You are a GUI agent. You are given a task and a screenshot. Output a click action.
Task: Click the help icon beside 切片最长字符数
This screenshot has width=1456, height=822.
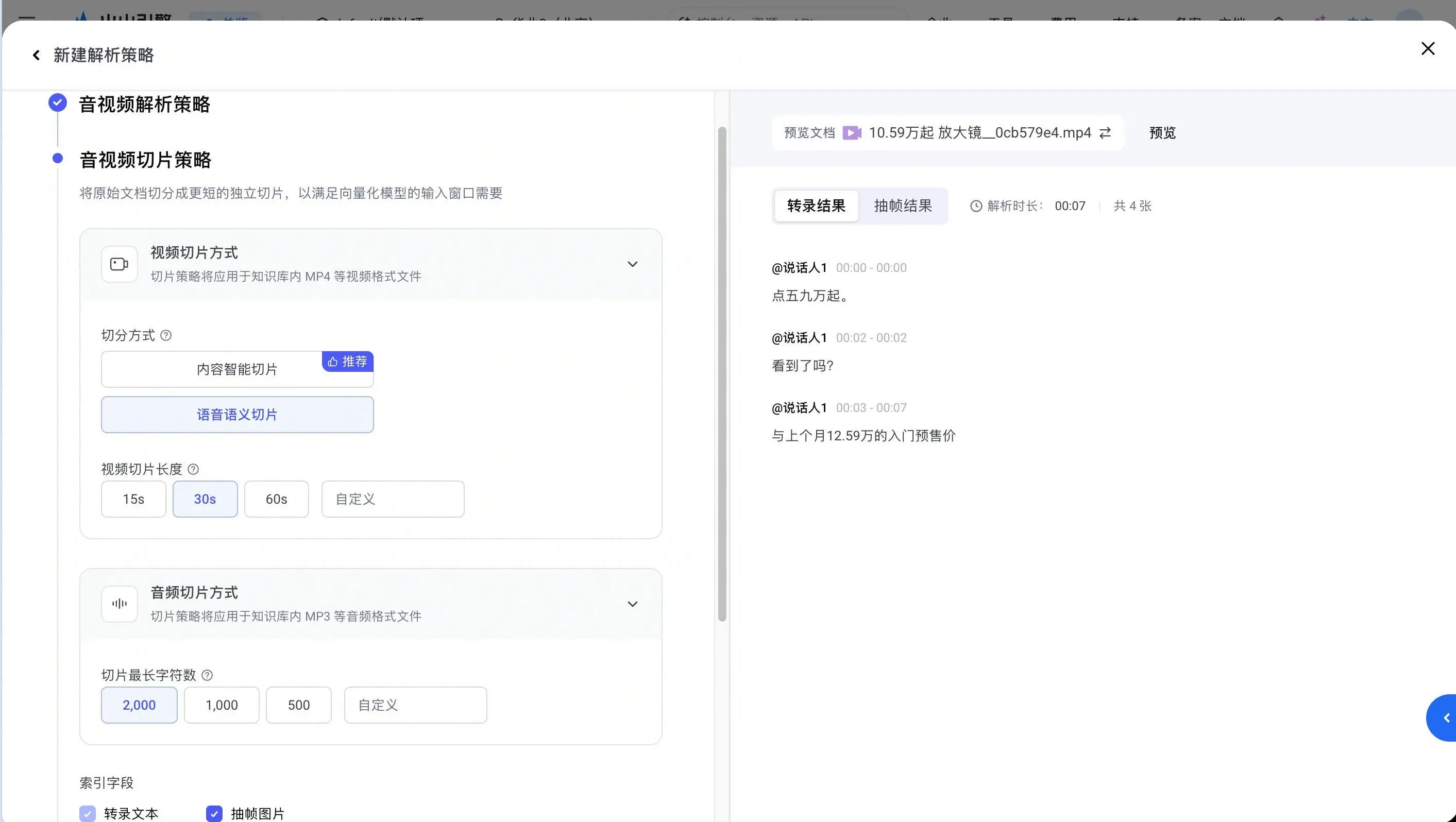coord(207,675)
